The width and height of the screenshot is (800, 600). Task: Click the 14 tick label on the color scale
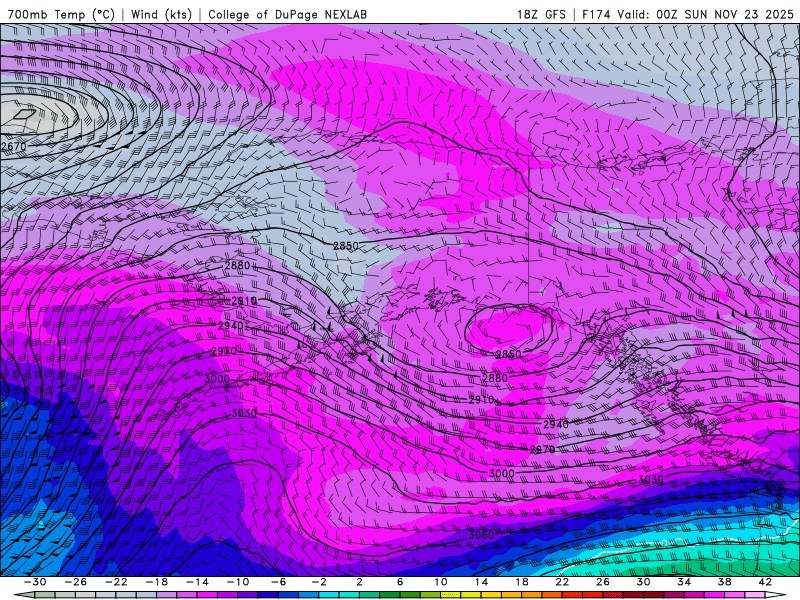(481, 582)
